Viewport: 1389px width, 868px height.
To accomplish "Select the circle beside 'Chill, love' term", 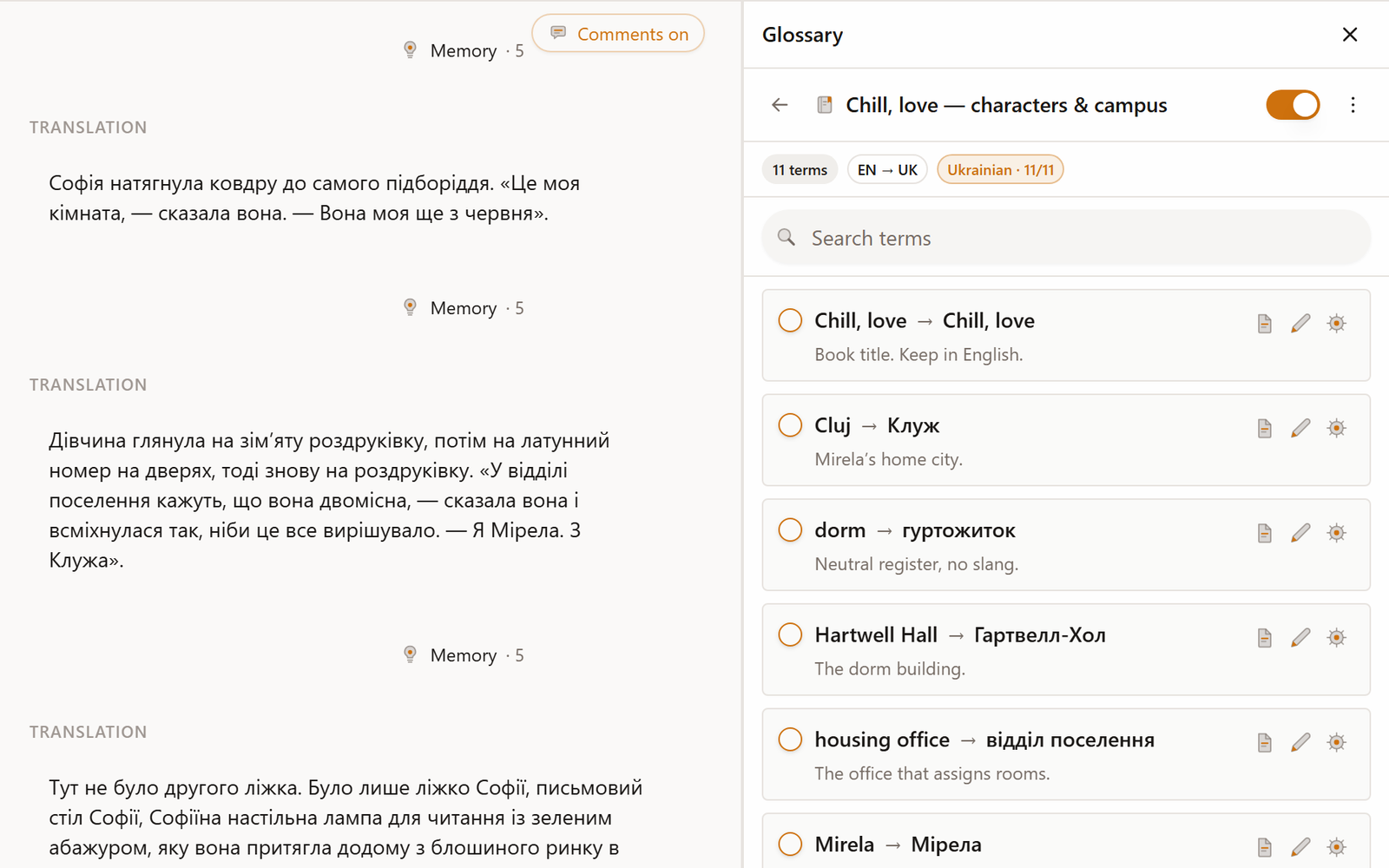I will point(790,320).
